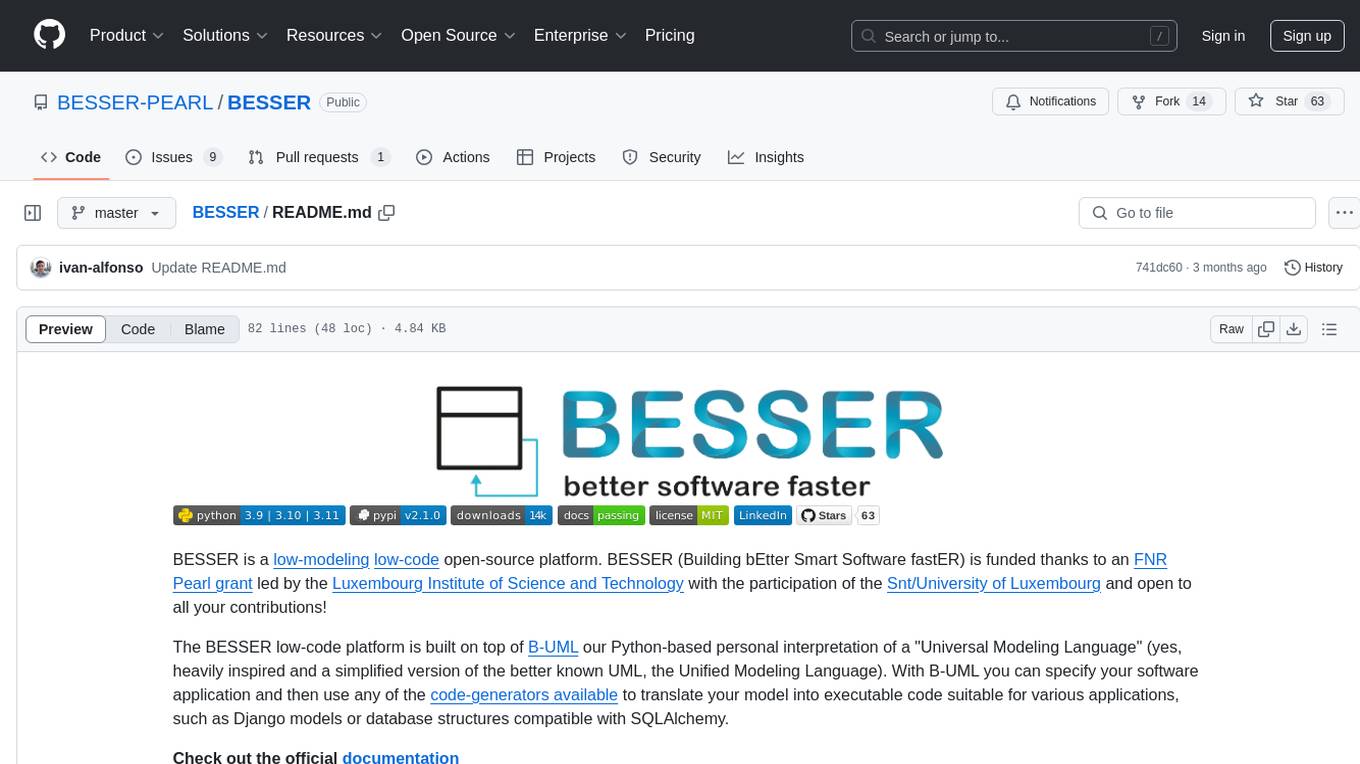The image size is (1360, 764).
Task: Click the Sign in link
Action: 1223,36
